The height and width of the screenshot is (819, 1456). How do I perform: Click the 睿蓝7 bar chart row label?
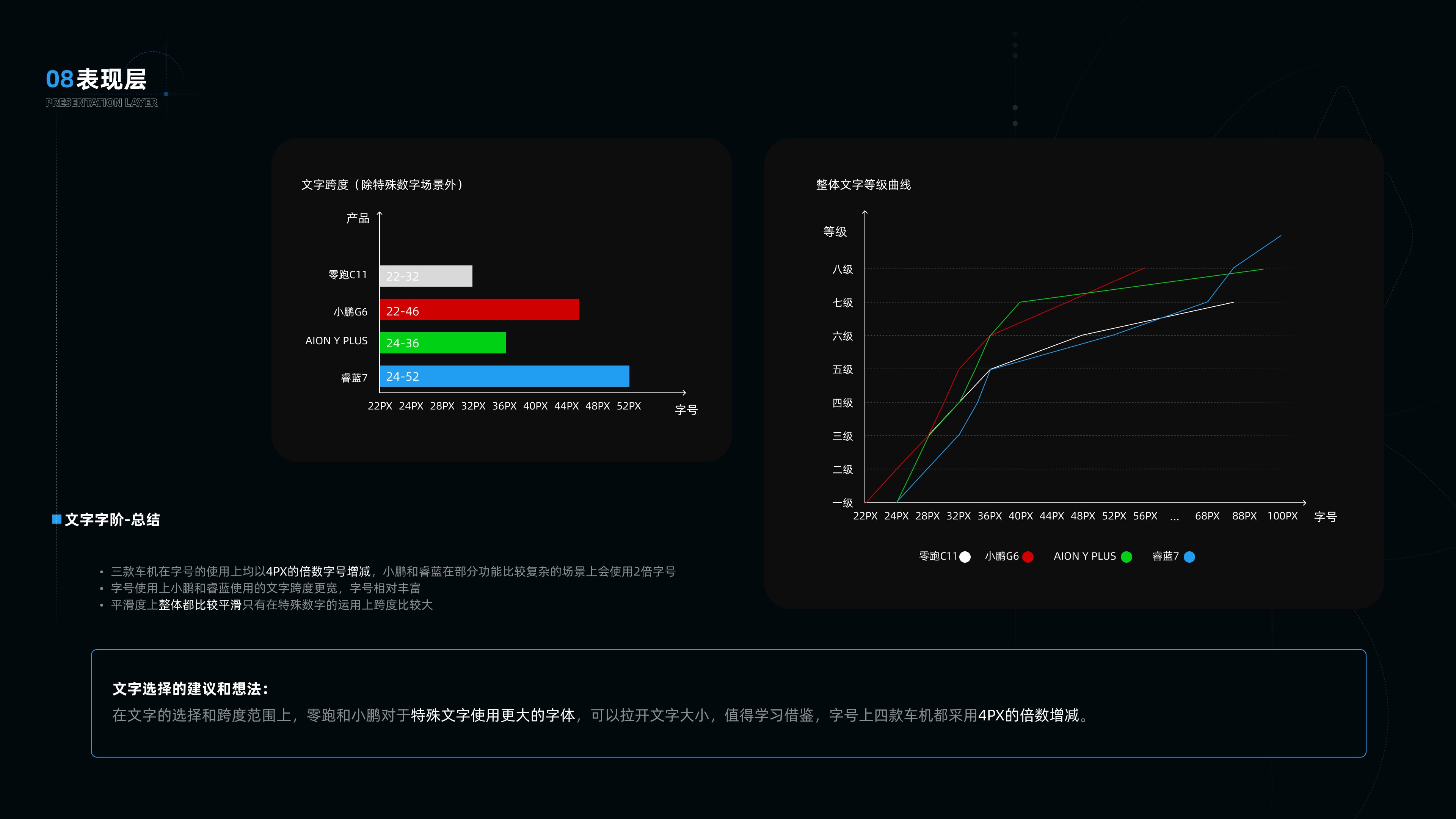354,378
